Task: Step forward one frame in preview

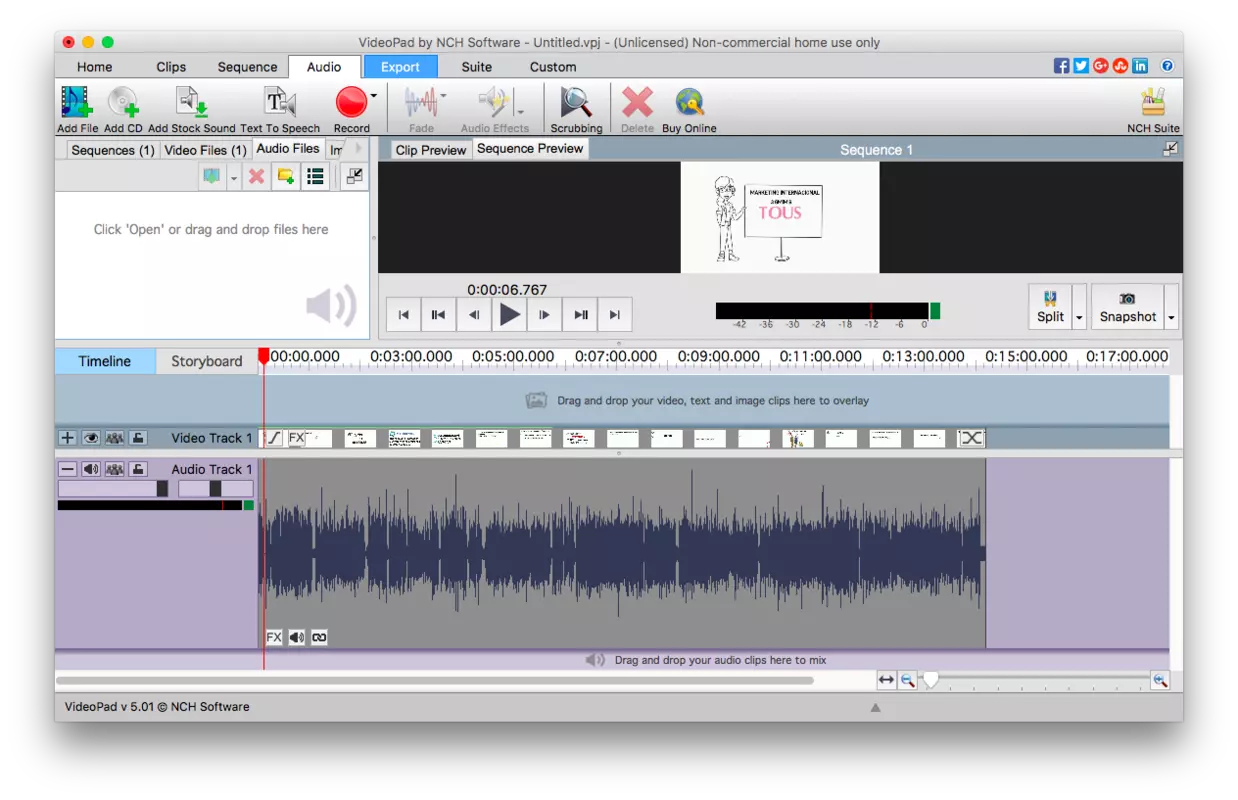Action: pos(544,315)
